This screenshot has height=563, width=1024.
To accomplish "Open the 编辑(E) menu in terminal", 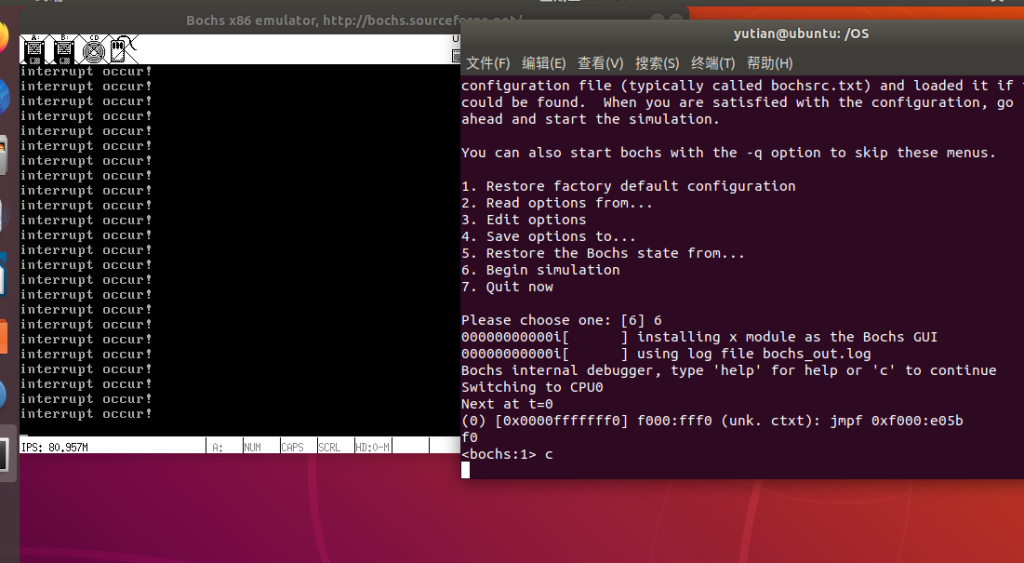I will tap(544, 63).
